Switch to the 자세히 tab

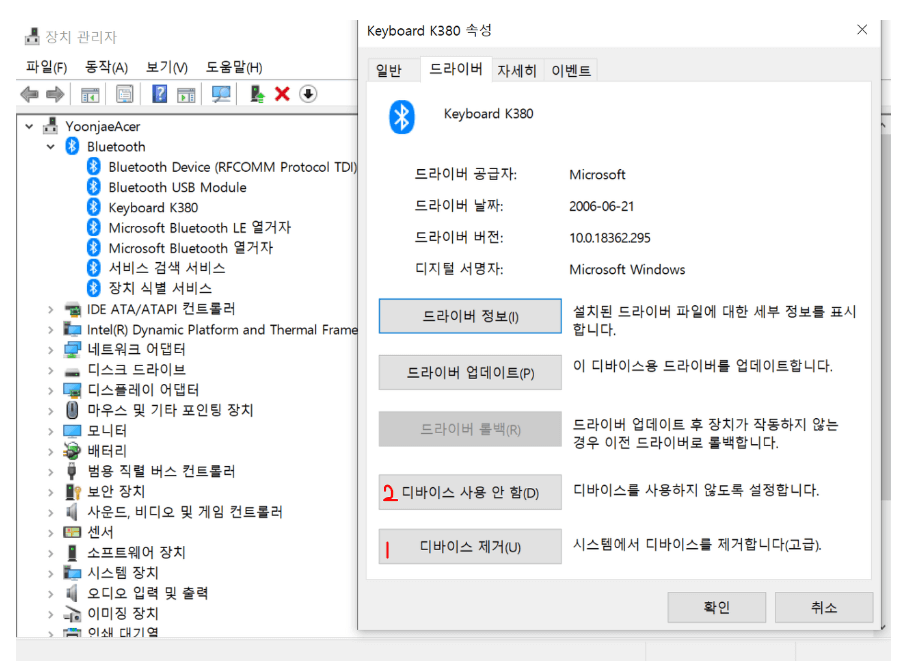pyautogui.click(x=517, y=70)
